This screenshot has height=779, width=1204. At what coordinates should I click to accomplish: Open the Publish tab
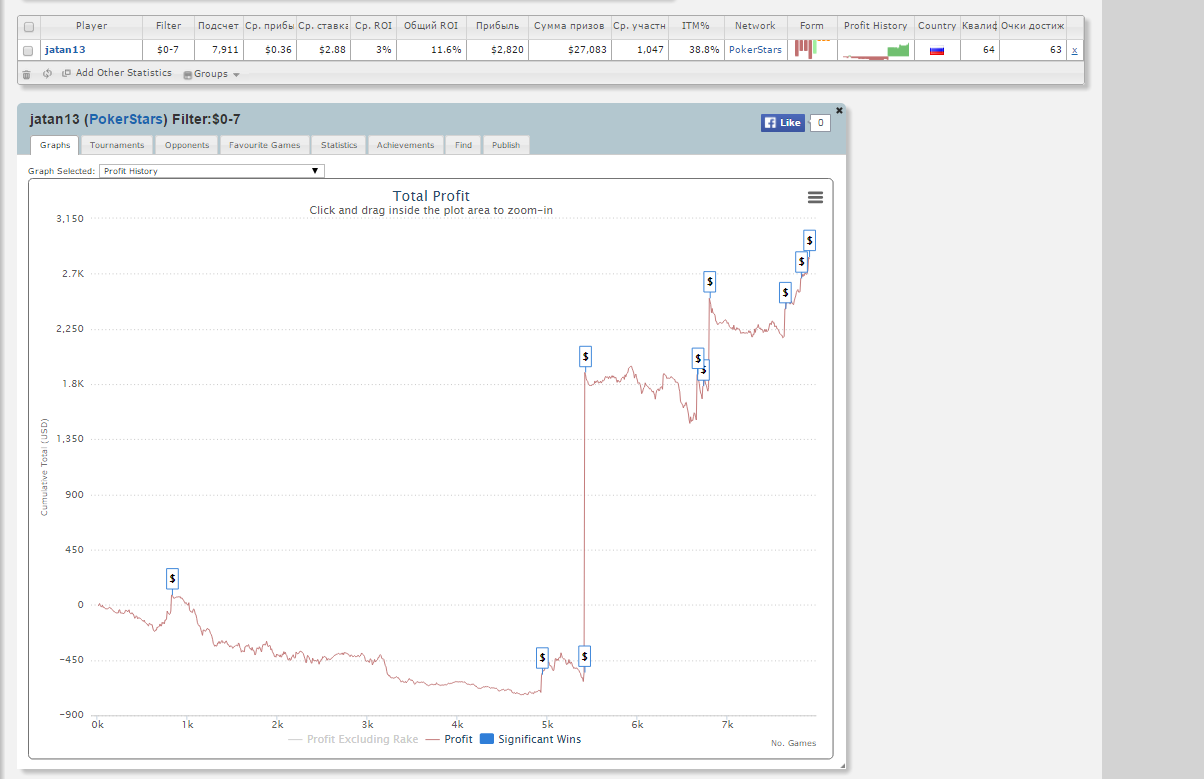click(506, 145)
